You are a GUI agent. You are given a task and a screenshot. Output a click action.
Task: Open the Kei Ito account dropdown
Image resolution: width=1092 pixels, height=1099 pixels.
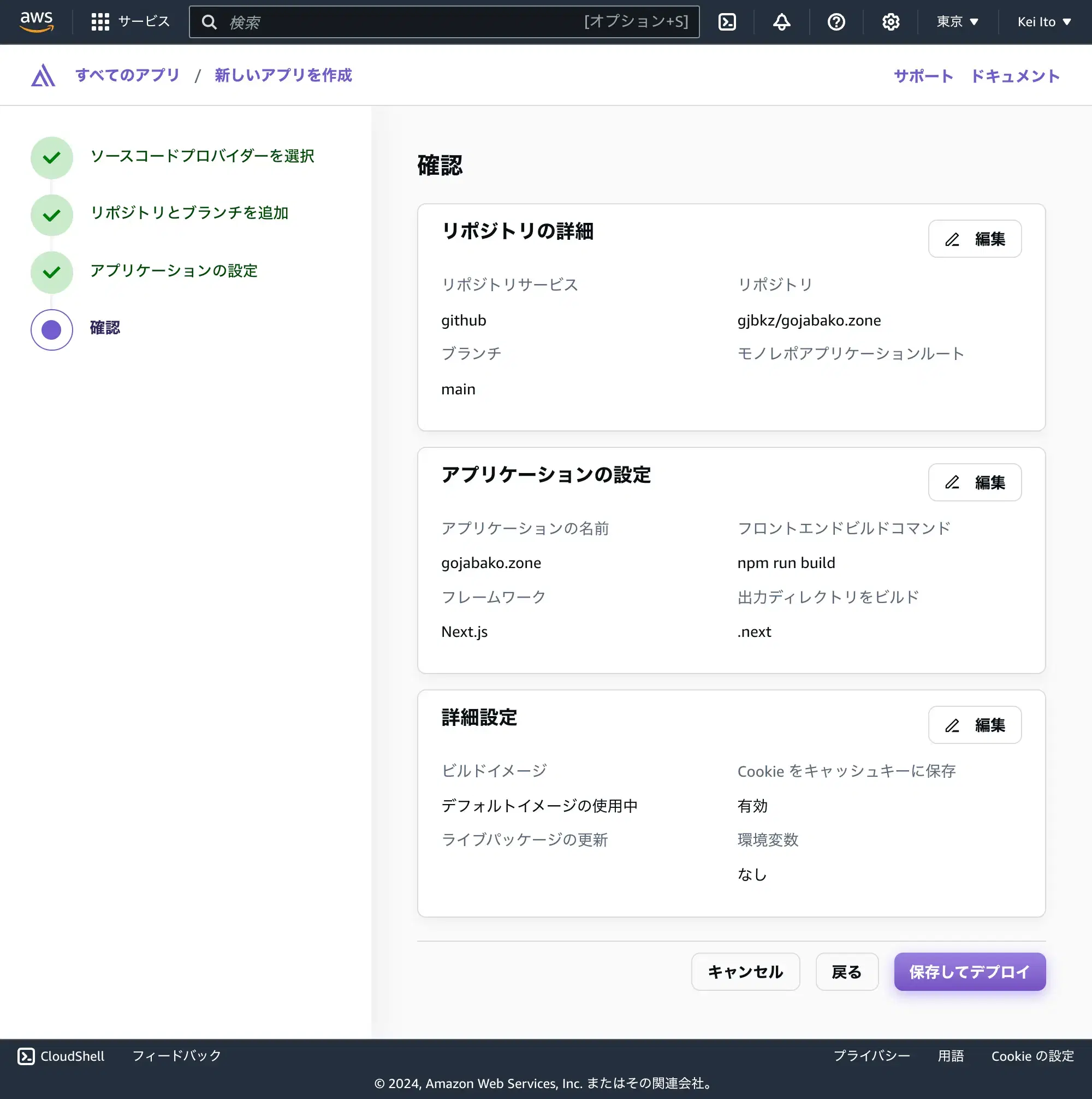1044,22
